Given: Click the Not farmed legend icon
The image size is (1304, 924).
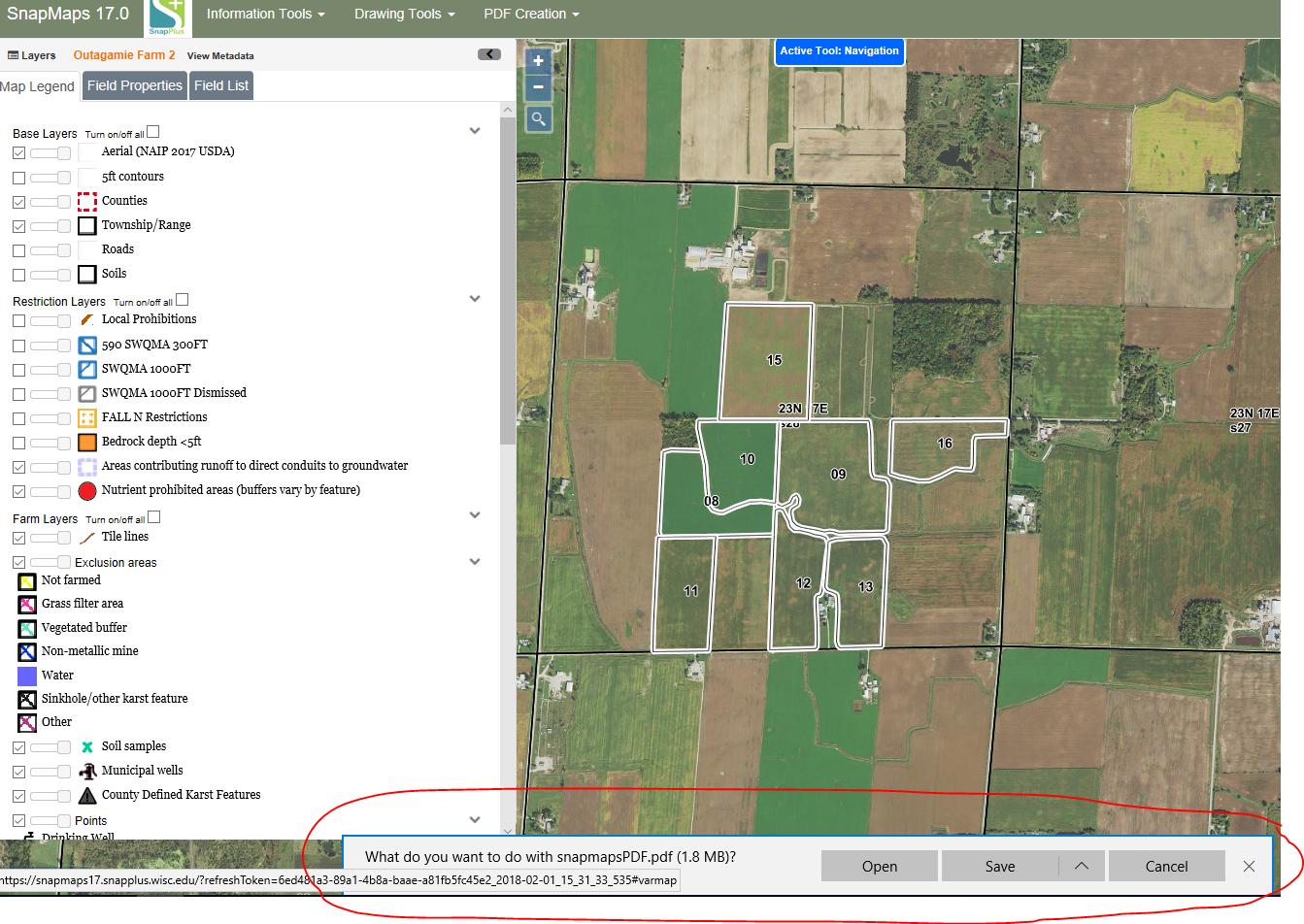Looking at the screenshot, I should point(27,581).
